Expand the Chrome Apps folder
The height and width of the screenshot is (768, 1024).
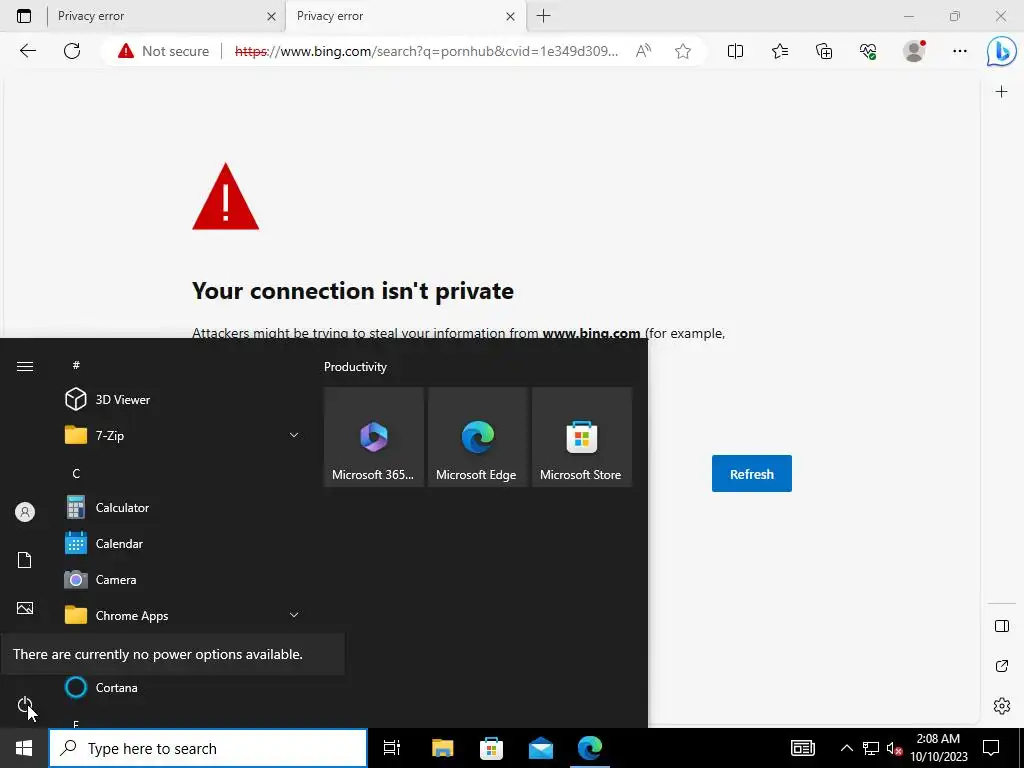[x=183, y=615]
